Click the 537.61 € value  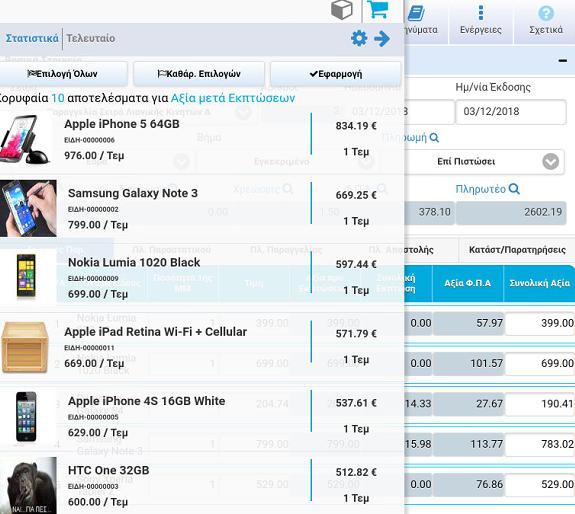pos(356,403)
